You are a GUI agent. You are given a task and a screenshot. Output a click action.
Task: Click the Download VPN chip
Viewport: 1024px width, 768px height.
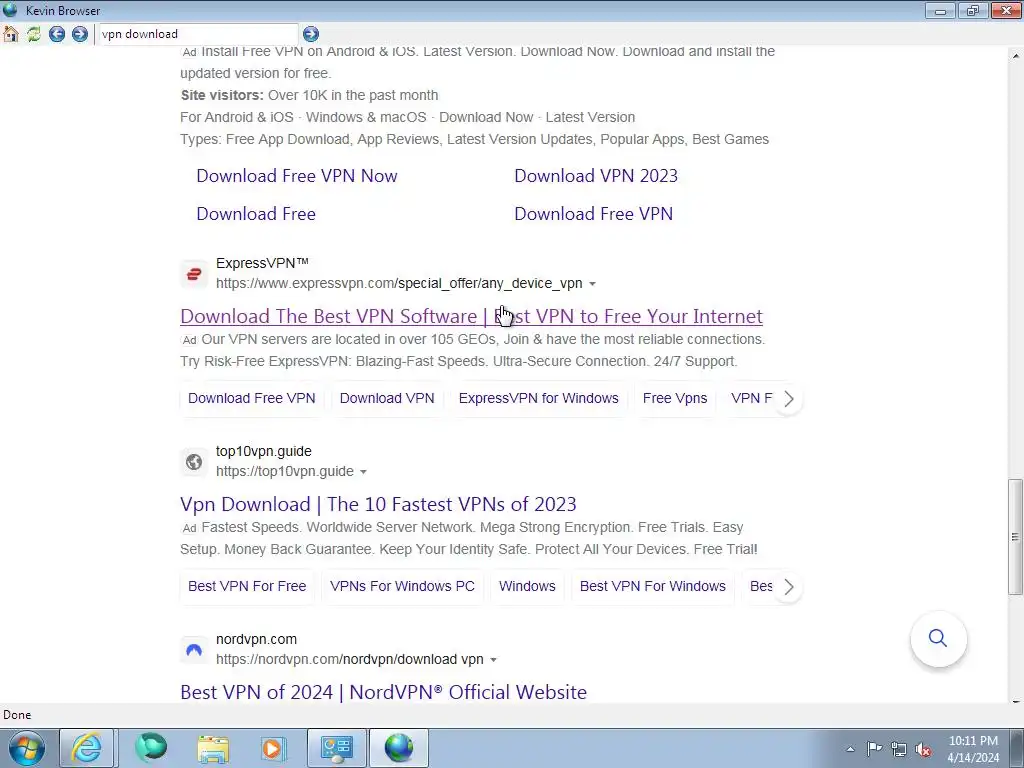point(387,398)
